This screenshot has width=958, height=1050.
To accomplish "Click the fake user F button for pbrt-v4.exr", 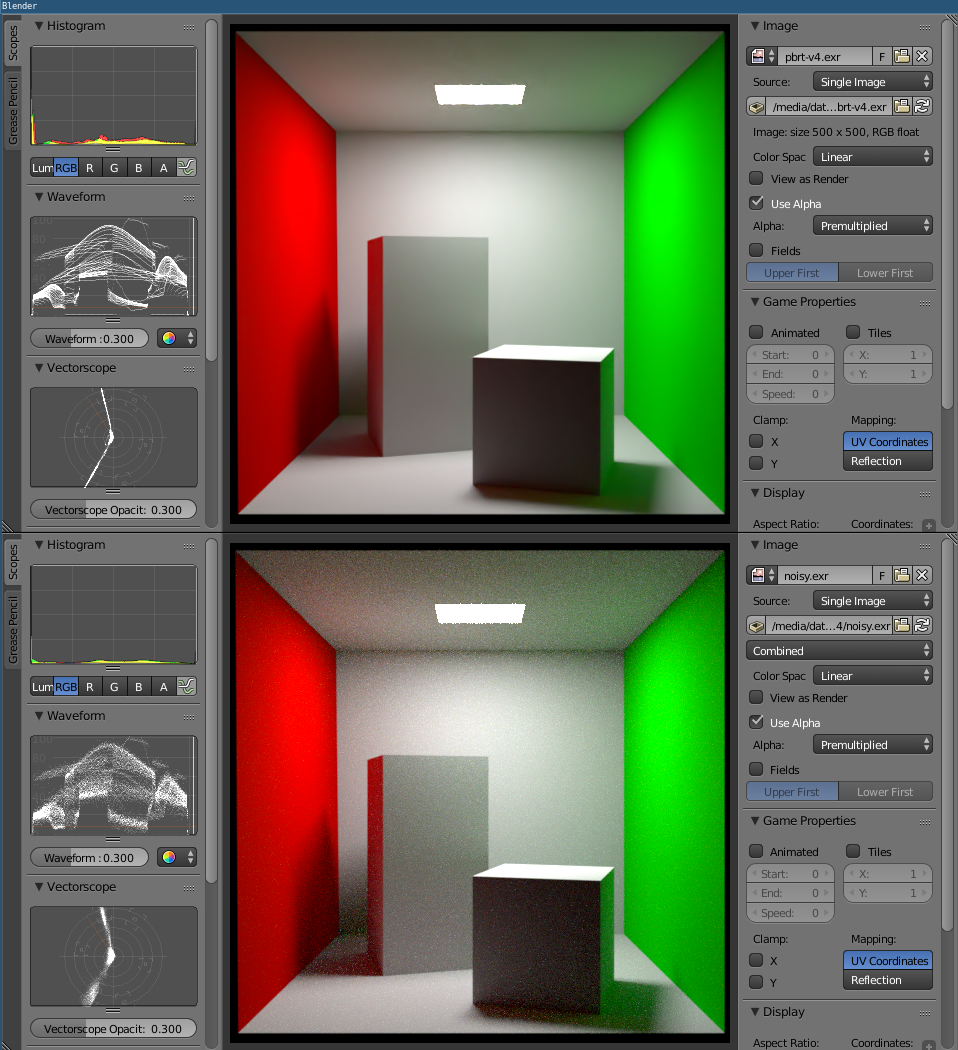I will point(881,56).
